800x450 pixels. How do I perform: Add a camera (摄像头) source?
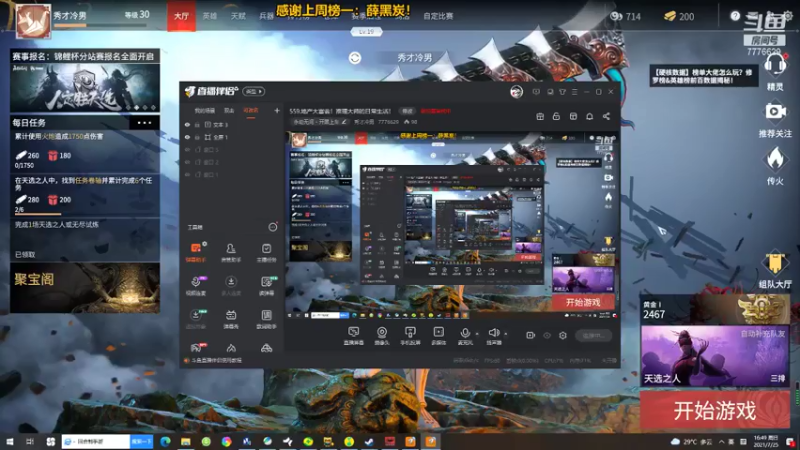(382, 336)
